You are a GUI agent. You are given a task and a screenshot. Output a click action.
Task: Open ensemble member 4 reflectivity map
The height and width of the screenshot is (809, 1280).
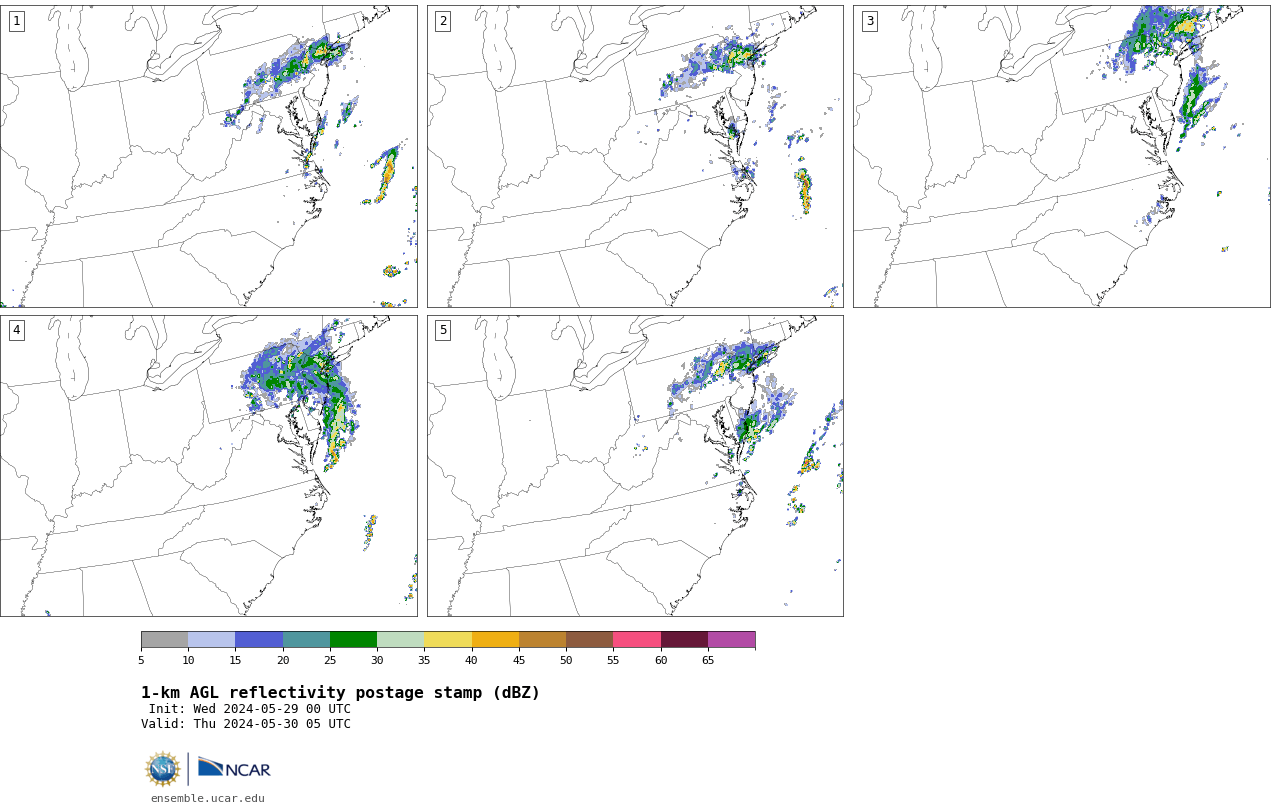tap(209, 466)
